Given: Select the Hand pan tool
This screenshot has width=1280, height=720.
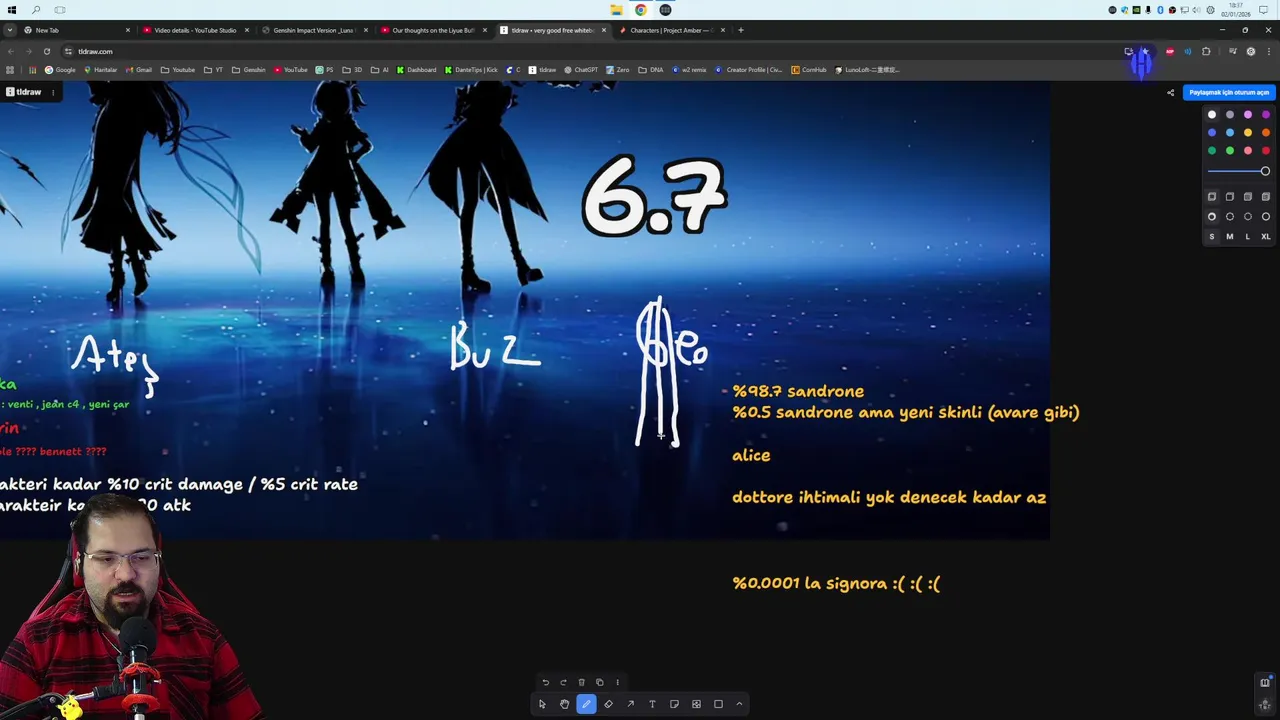Looking at the screenshot, I should tap(564, 704).
